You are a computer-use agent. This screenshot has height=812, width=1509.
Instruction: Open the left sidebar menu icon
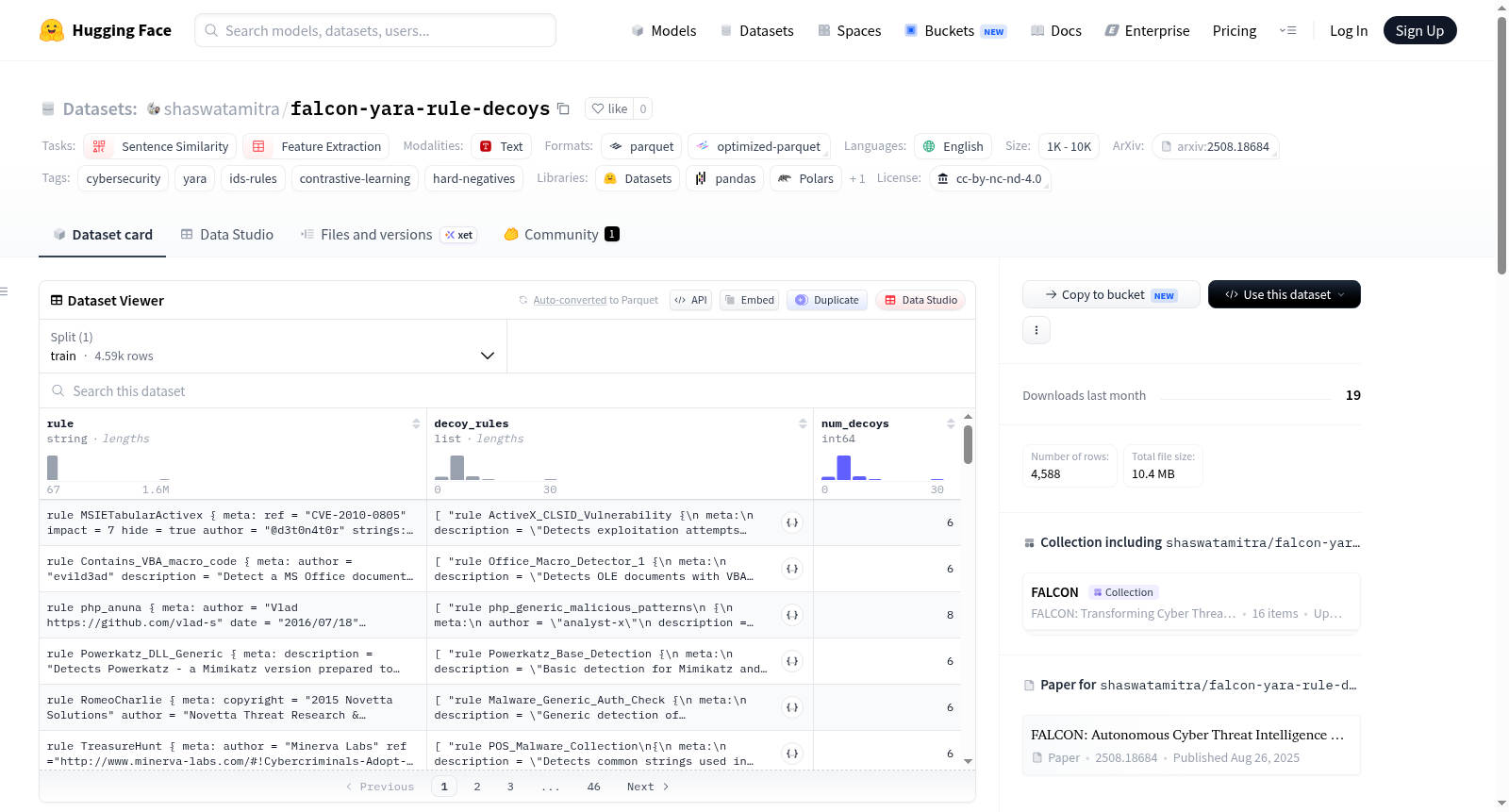(x=4, y=291)
